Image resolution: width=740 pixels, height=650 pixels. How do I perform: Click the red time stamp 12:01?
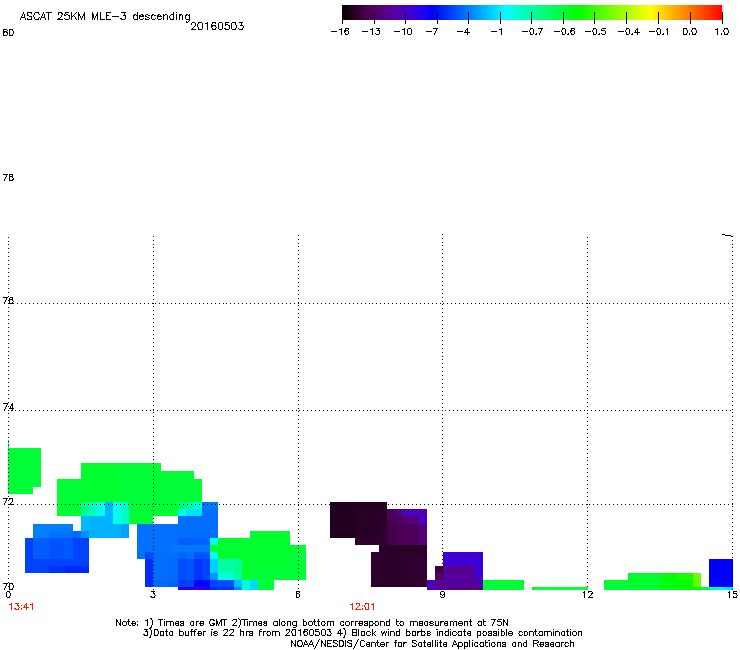click(362, 607)
